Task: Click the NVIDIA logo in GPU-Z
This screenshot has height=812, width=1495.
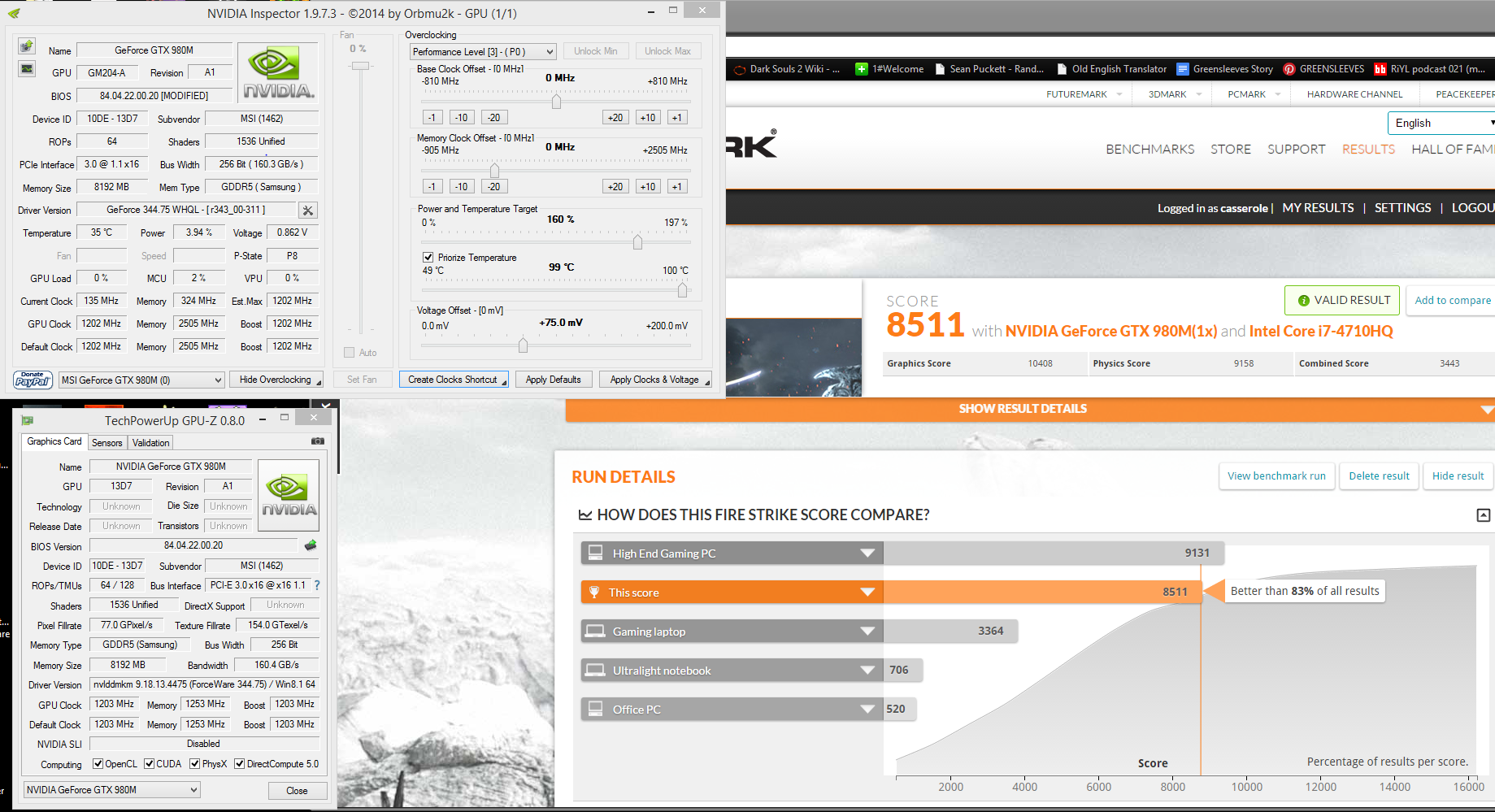Action: click(x=289, y=496)
